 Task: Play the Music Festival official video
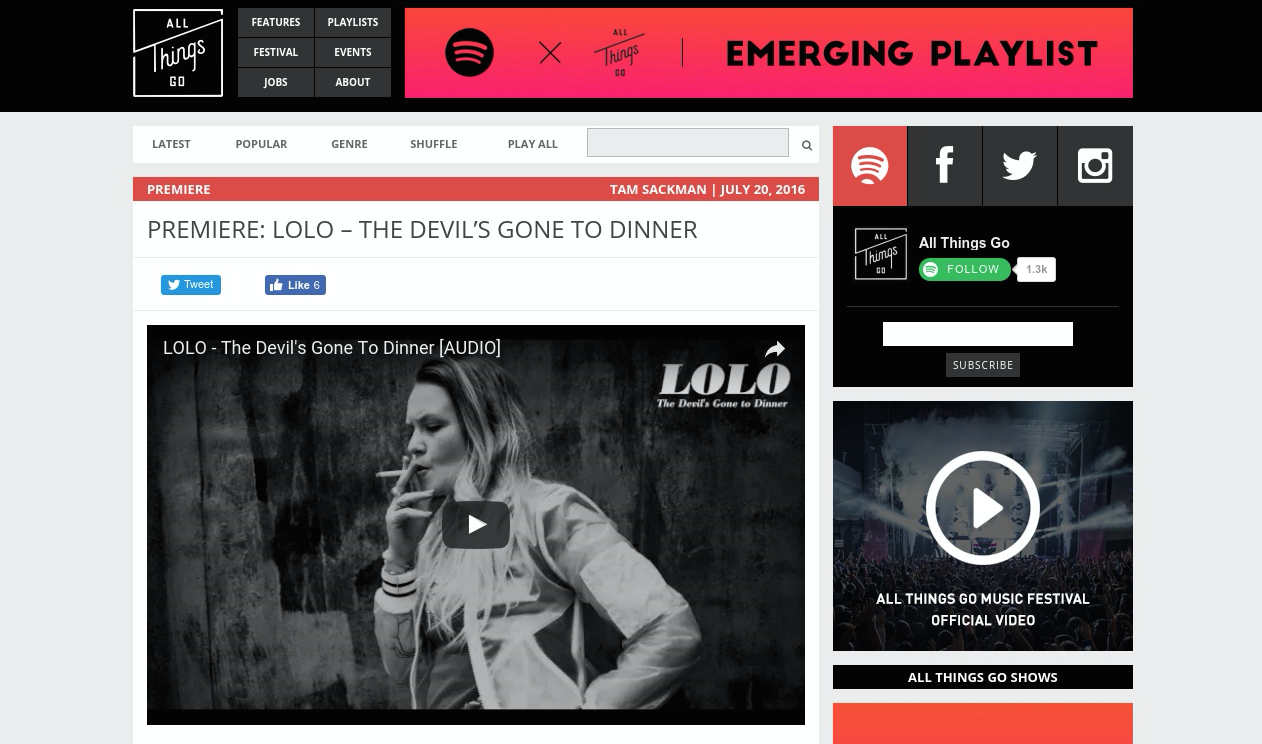pyautogui.click(x=983, y=508)
